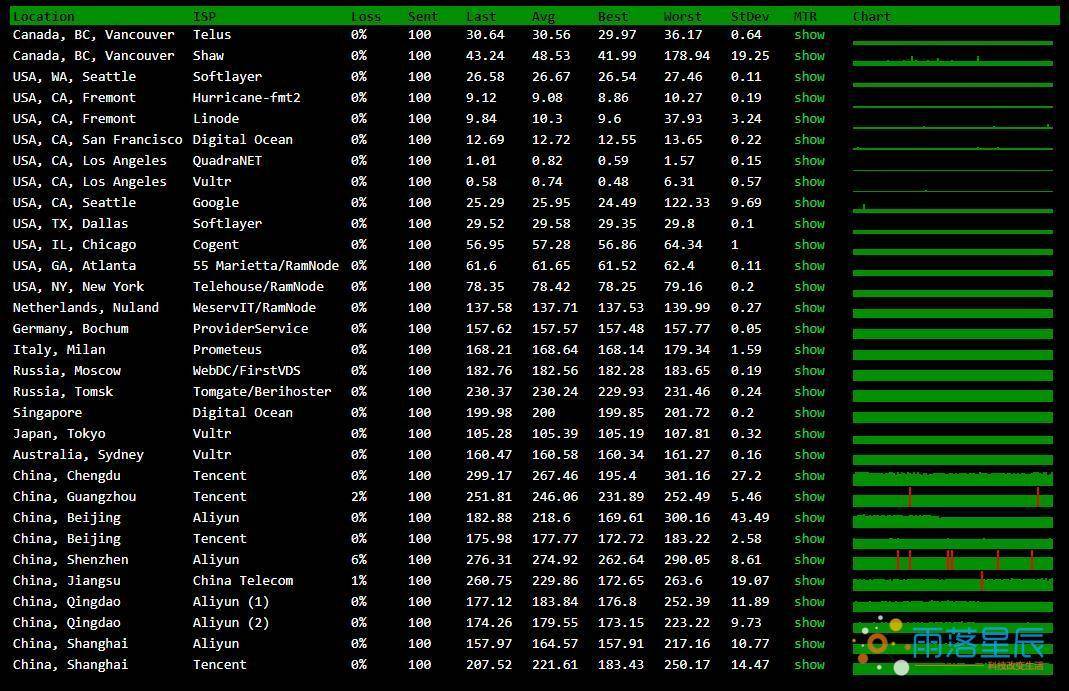1069x691 pixels.
Task: Click avg value 0.74 in Vultr Los Angeles row
Action: pos(547,182)
